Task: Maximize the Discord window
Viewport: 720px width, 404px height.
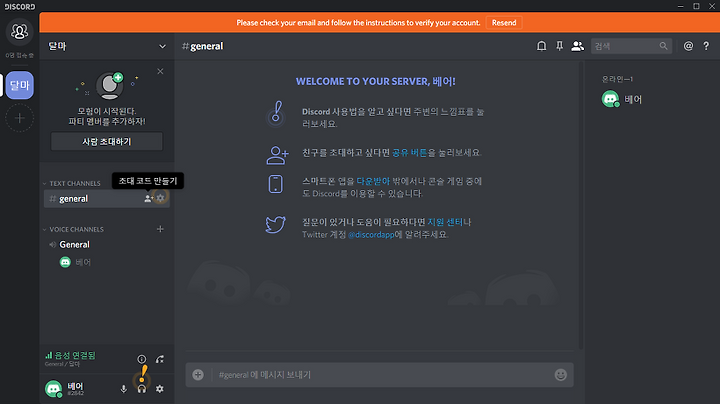Action: point(696,6)
